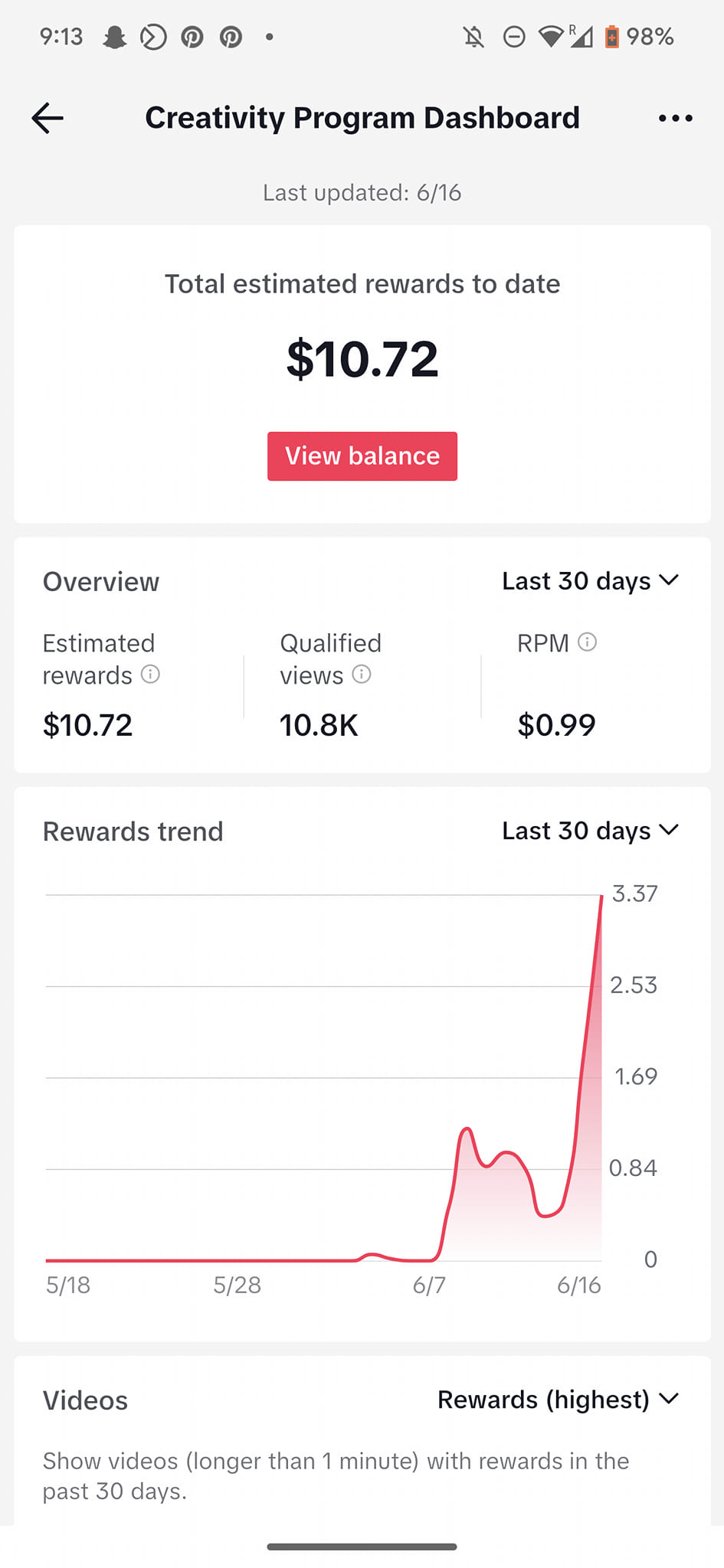The width and height of the screenshot is (724, 1568).
Task: Tap the 6/7 date label on chart
Action: click(429, 1285)
